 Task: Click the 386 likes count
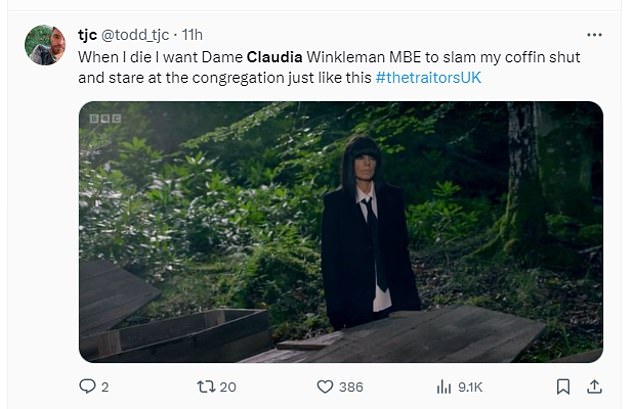(x=351, y=387)
